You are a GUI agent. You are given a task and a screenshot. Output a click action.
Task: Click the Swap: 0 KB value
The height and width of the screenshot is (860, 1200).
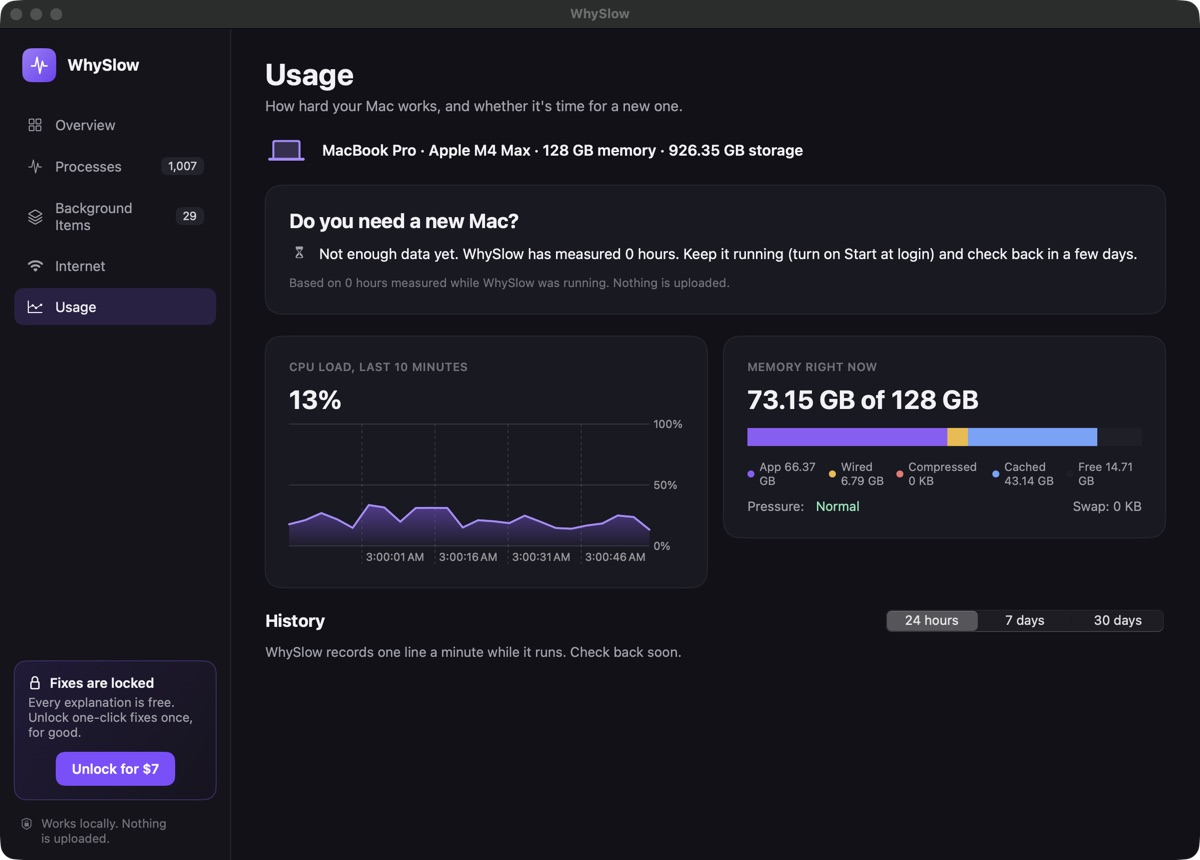[1107, 506]
